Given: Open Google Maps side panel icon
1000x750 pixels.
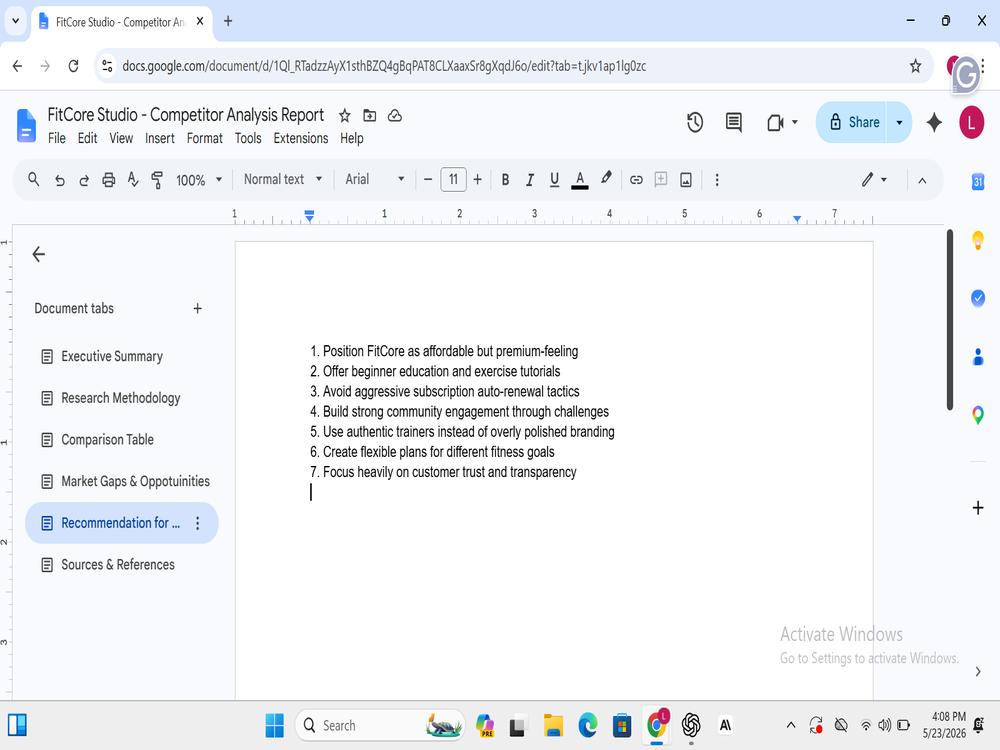Looking at the screenshot, I should tap(978, 415).
